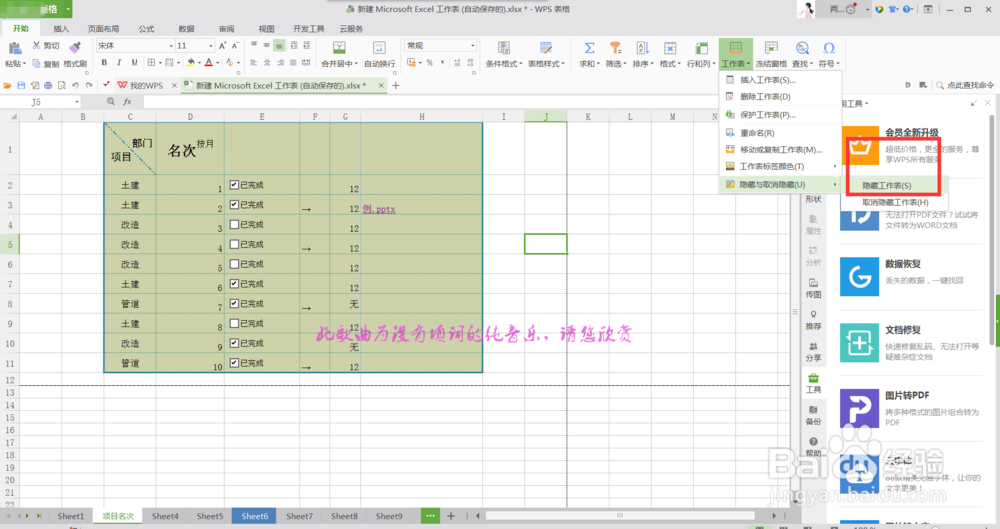This screenshot has height=529, width=1000.
Task: Click the green more-sheets ellipsis button
Action: 430,516
